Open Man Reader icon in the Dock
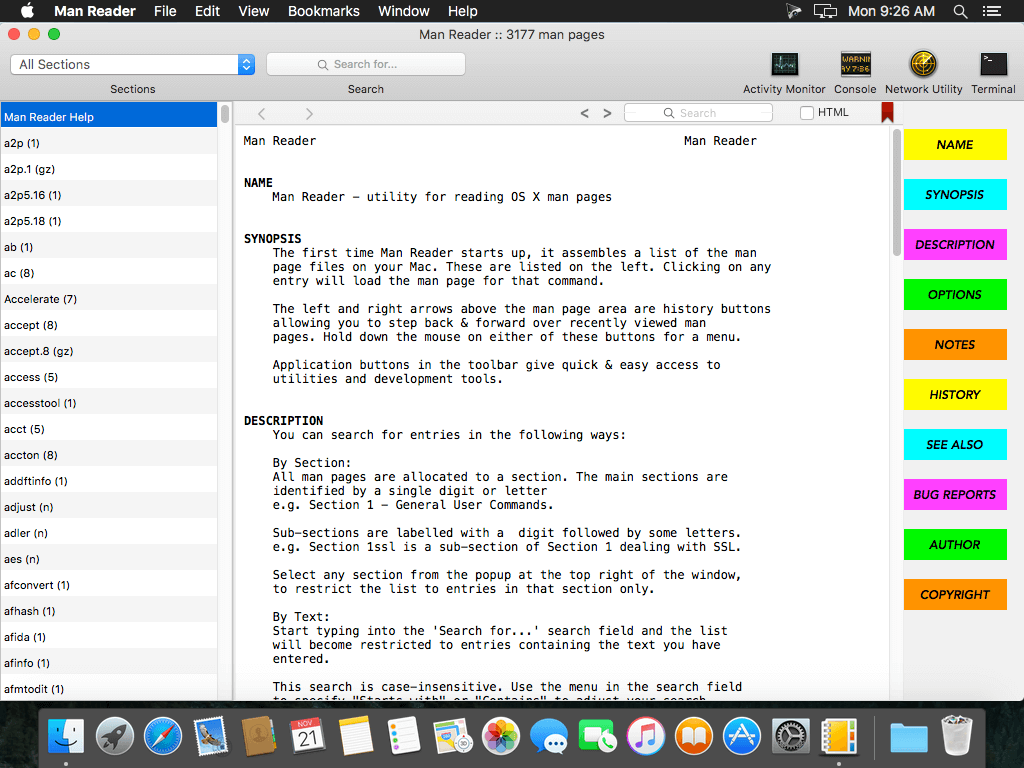This screenshot has width=1024, height=768. coord(839,737)
